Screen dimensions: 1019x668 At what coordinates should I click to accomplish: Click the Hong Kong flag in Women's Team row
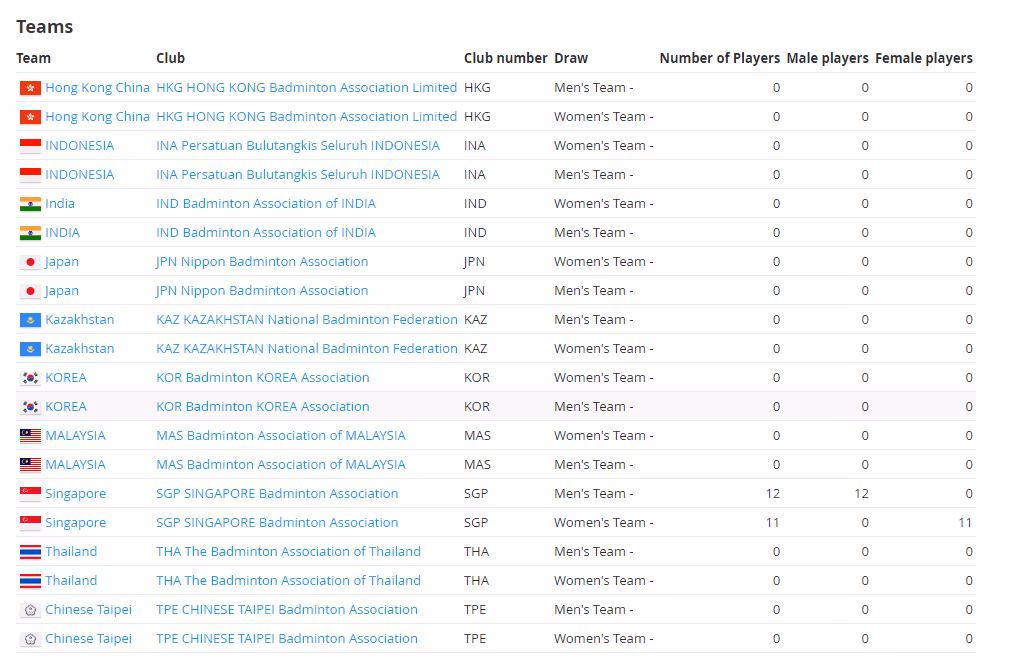click(x=30, y=117)
